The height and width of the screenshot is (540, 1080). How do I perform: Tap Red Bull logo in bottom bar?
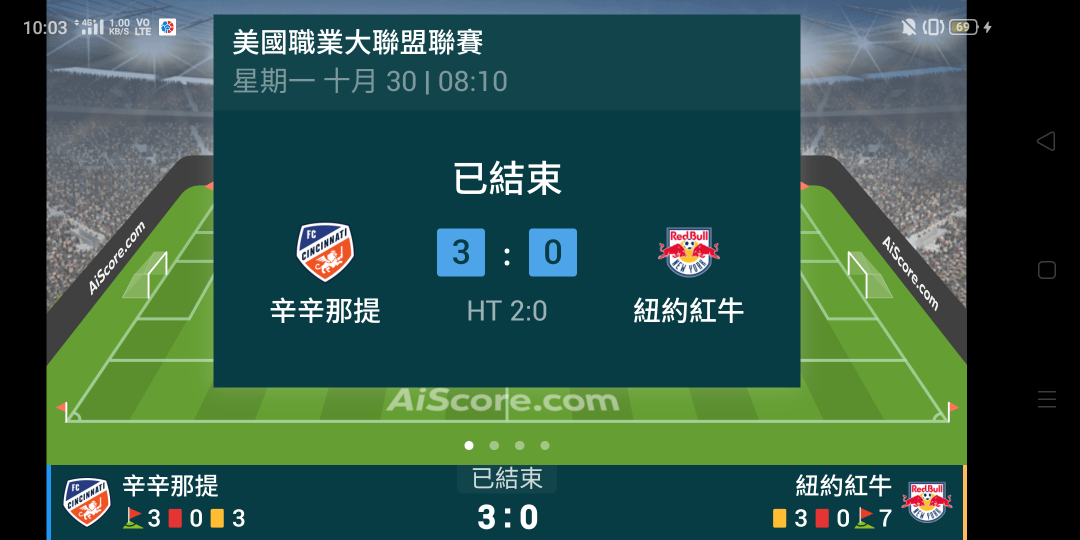(x=927, y=502)
